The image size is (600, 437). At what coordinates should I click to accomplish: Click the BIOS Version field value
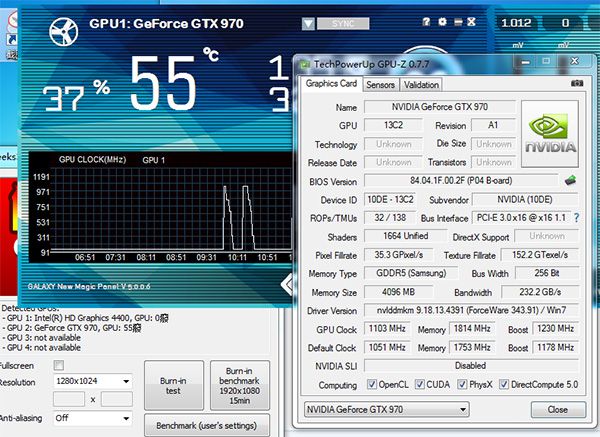pyautogui.click(x=461, y=181)
